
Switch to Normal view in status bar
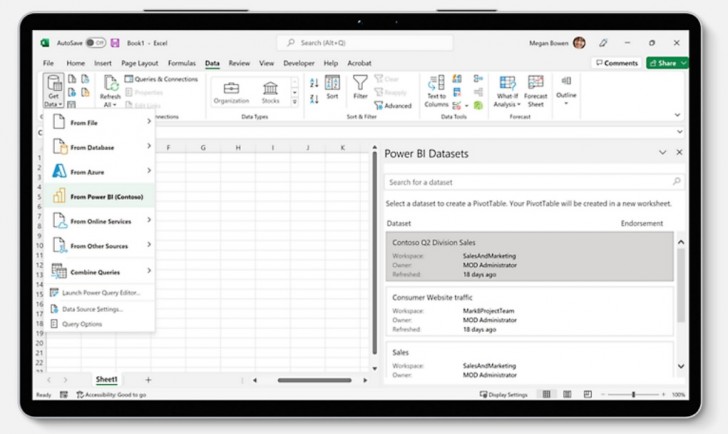pyautogui.click(x=546, y=394)
